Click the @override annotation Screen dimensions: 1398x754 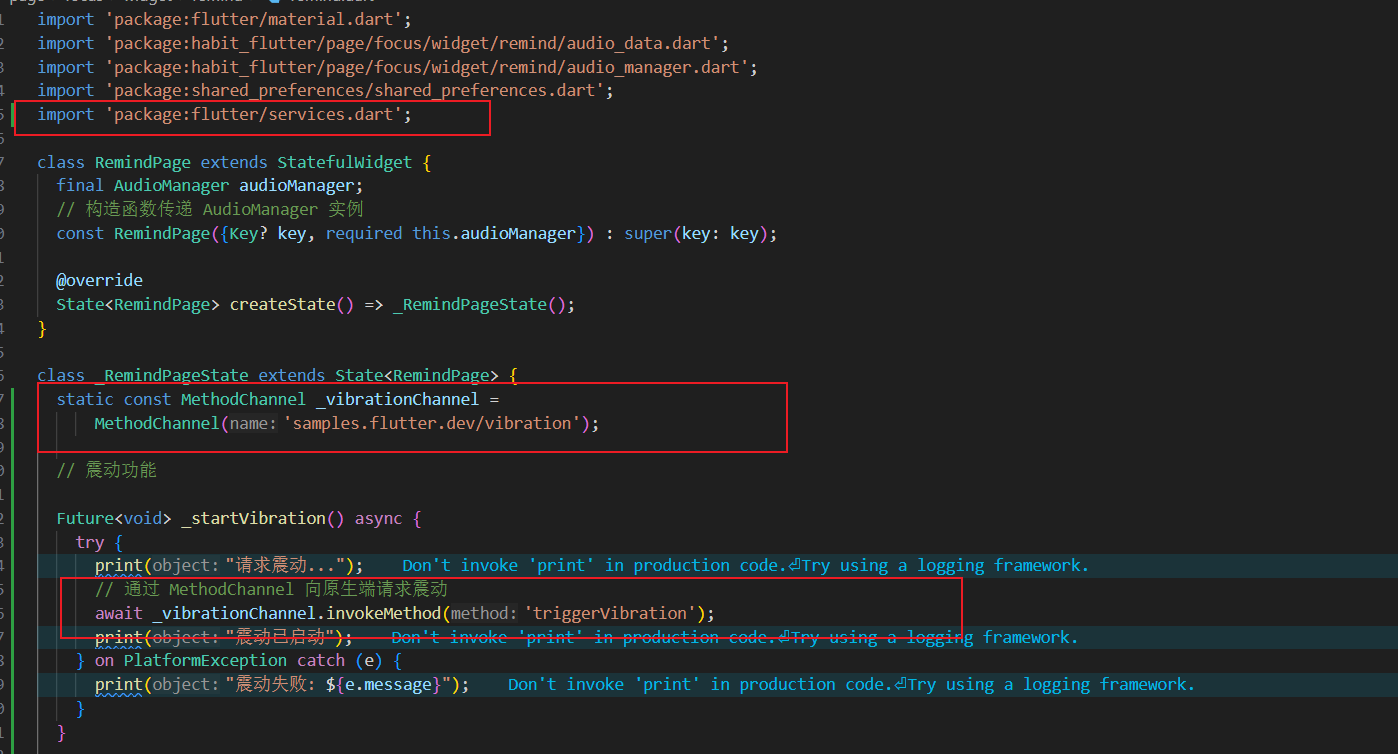[99, 280]
